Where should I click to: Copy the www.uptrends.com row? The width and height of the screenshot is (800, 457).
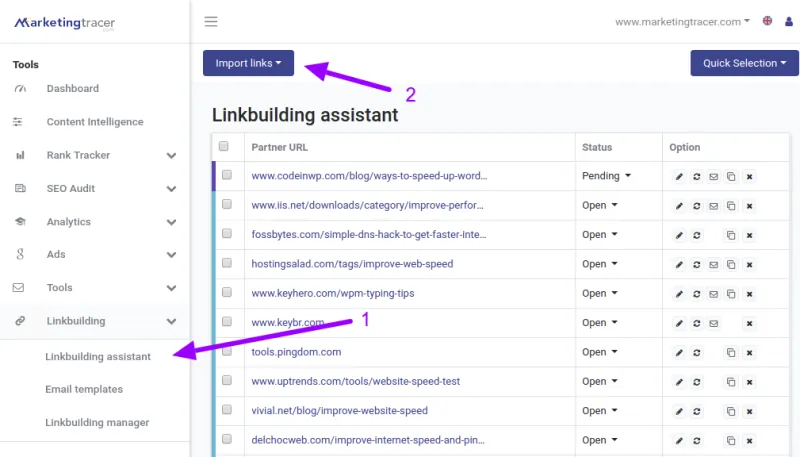[x=731, y=382]
